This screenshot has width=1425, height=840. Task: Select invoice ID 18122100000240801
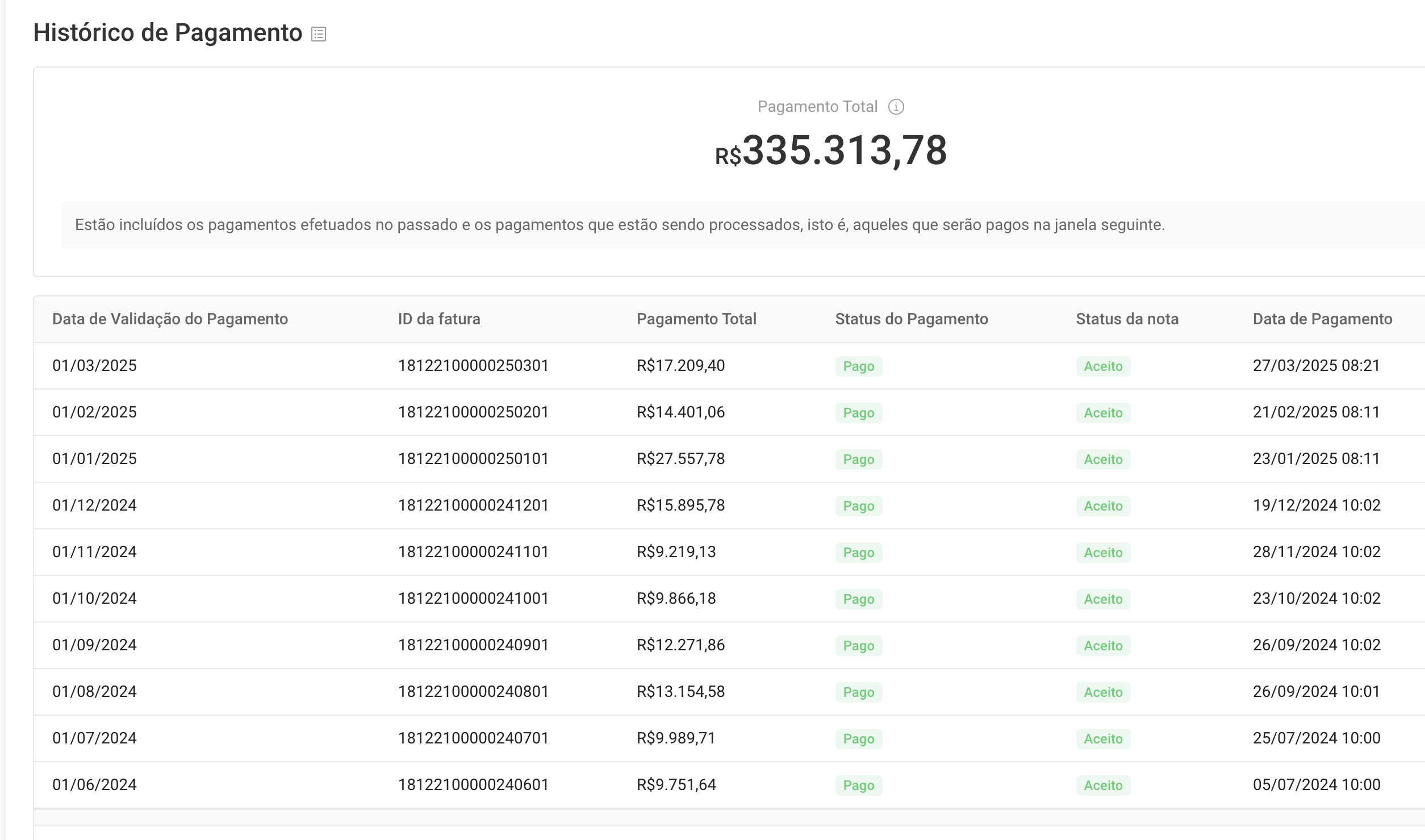[x=473, y=692]
